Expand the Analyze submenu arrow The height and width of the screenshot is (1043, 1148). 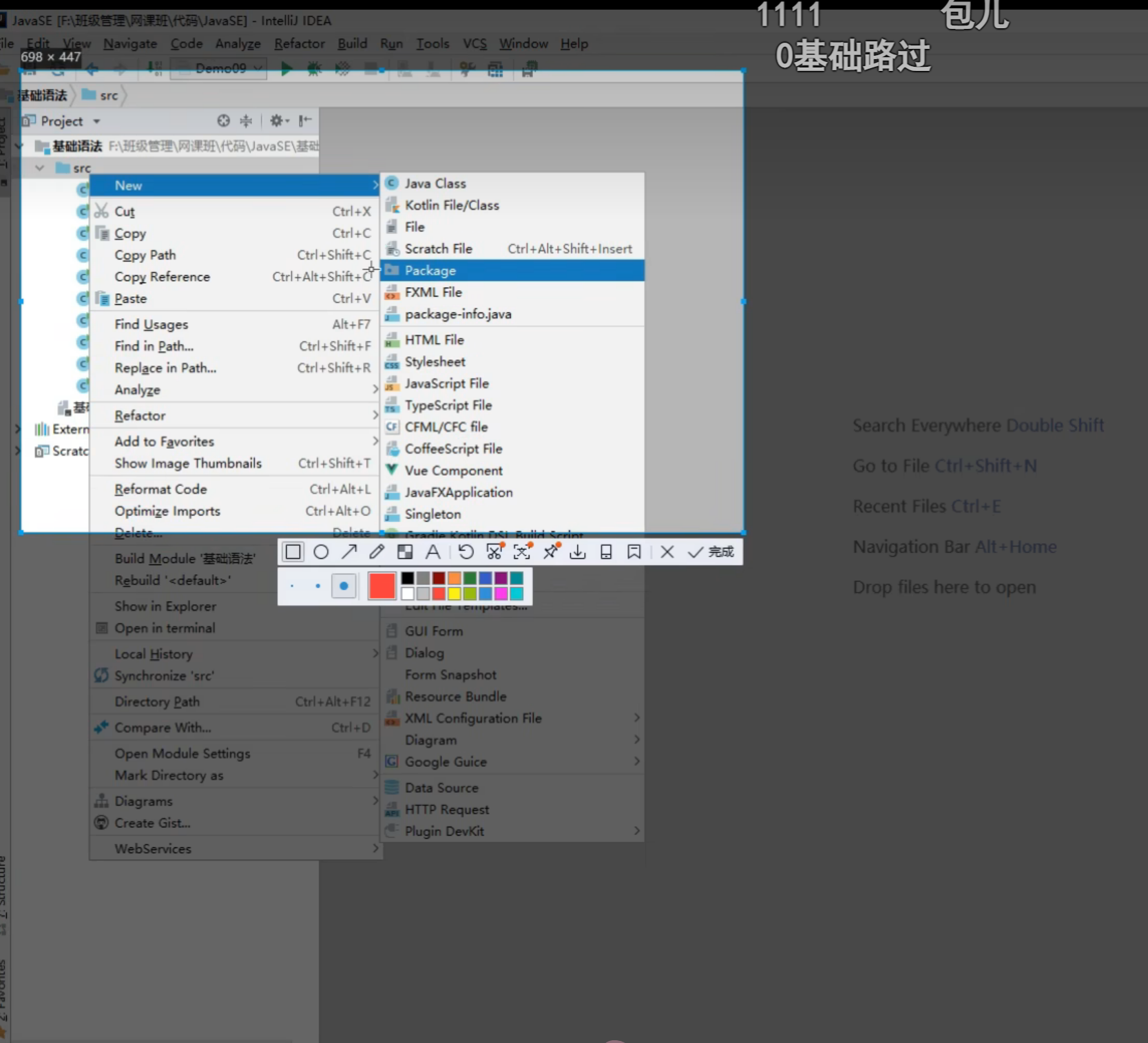click(x=375, y=390)
